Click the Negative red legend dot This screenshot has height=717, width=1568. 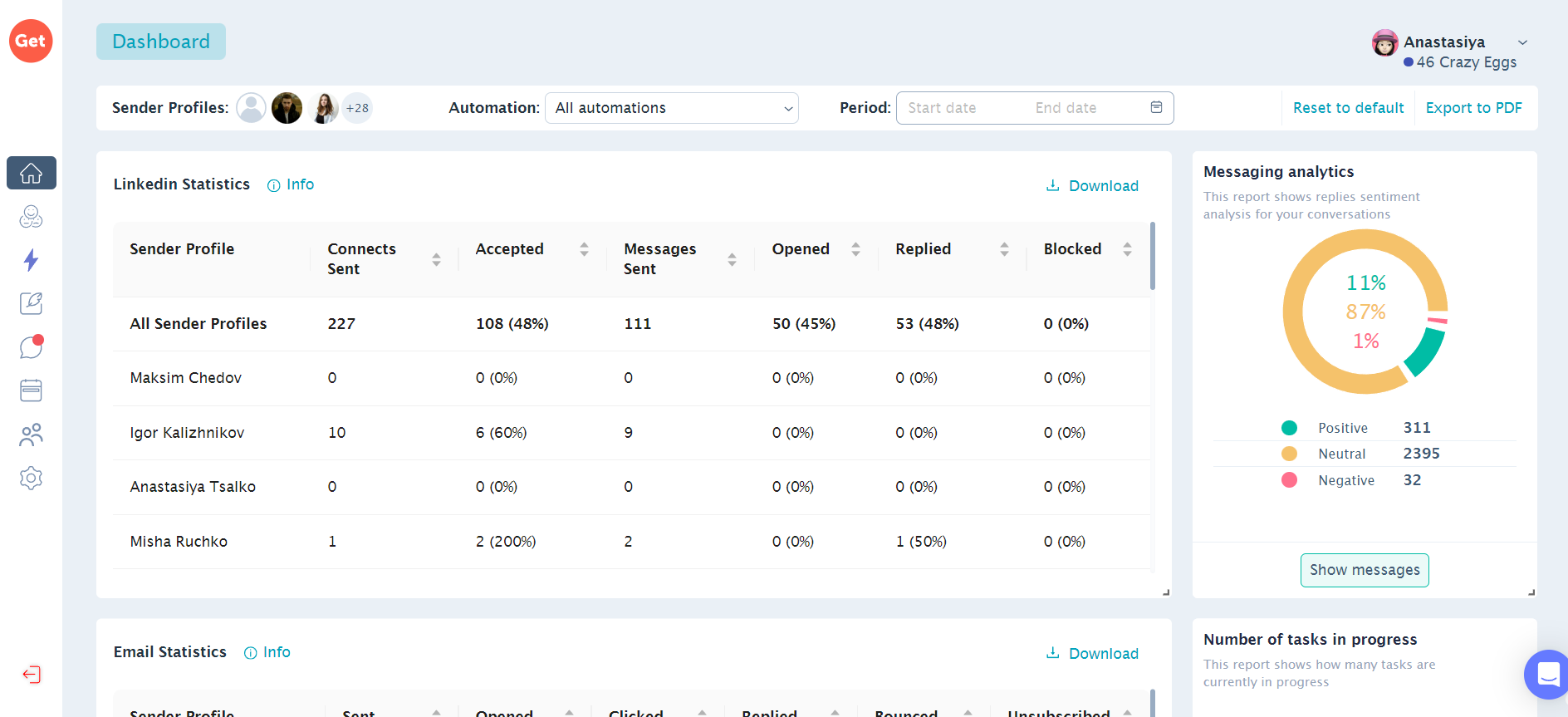[1289, 480]
